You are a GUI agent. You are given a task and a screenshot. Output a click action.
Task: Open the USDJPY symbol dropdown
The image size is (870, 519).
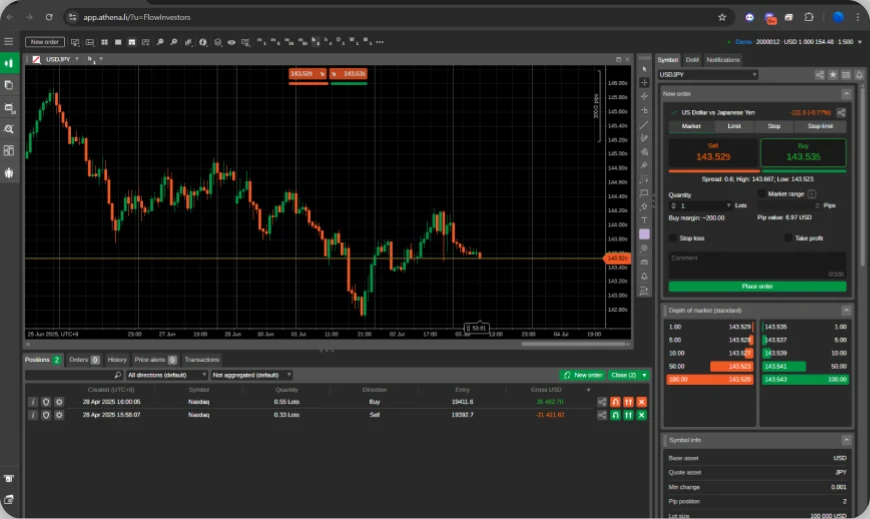708,75
